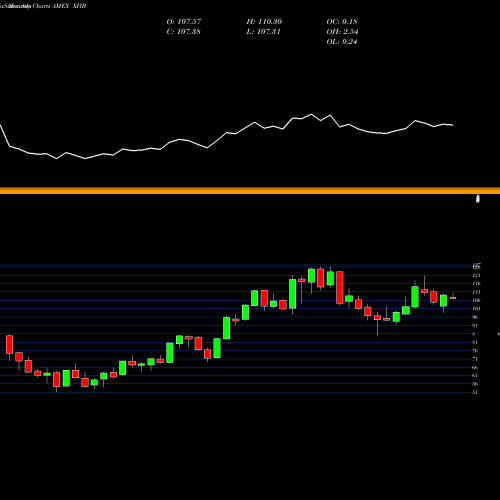Click the 71 price axis label
This screenshot has width=500, height=500.
pos(475,359)
